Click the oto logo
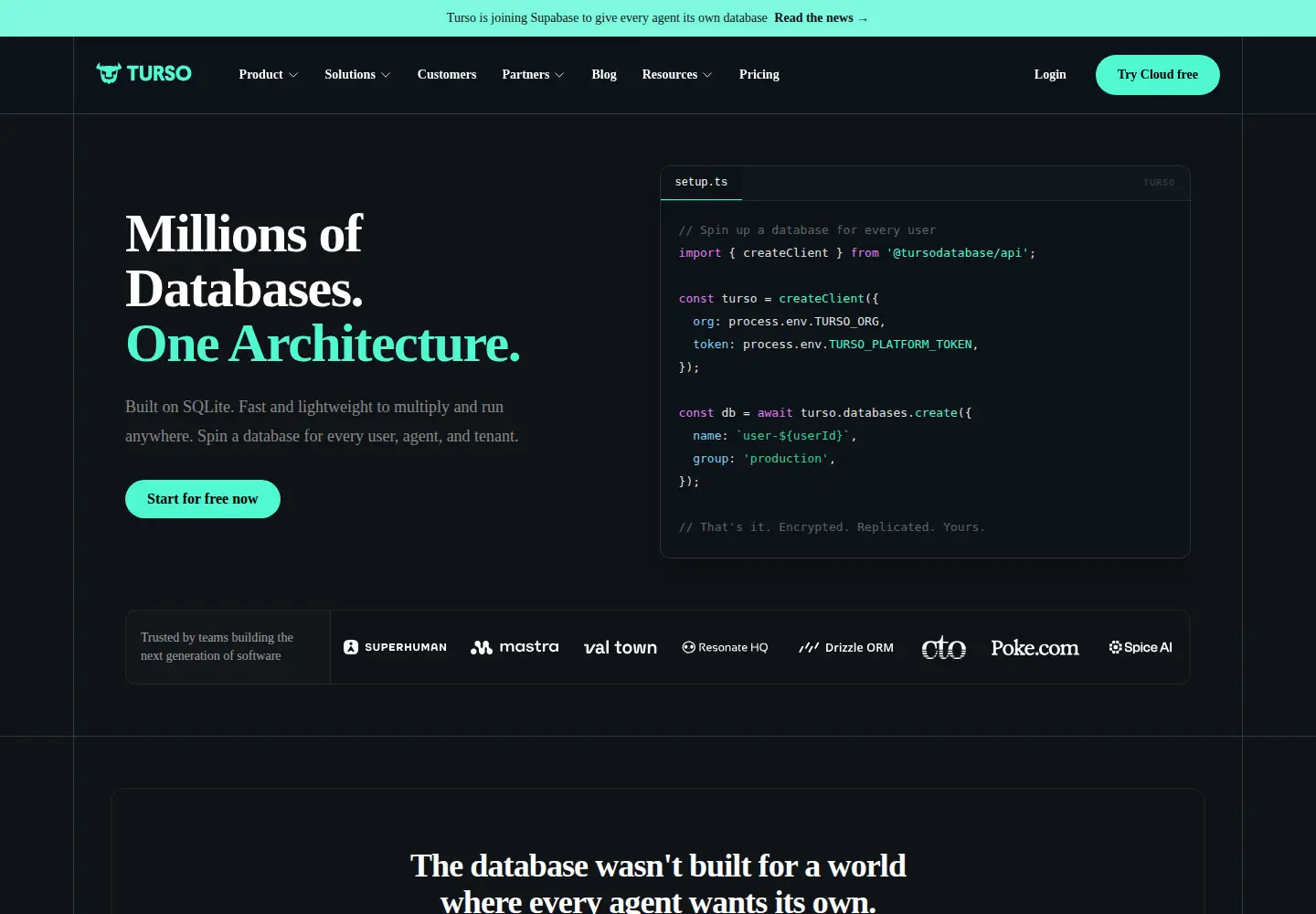 coord(944,647)
